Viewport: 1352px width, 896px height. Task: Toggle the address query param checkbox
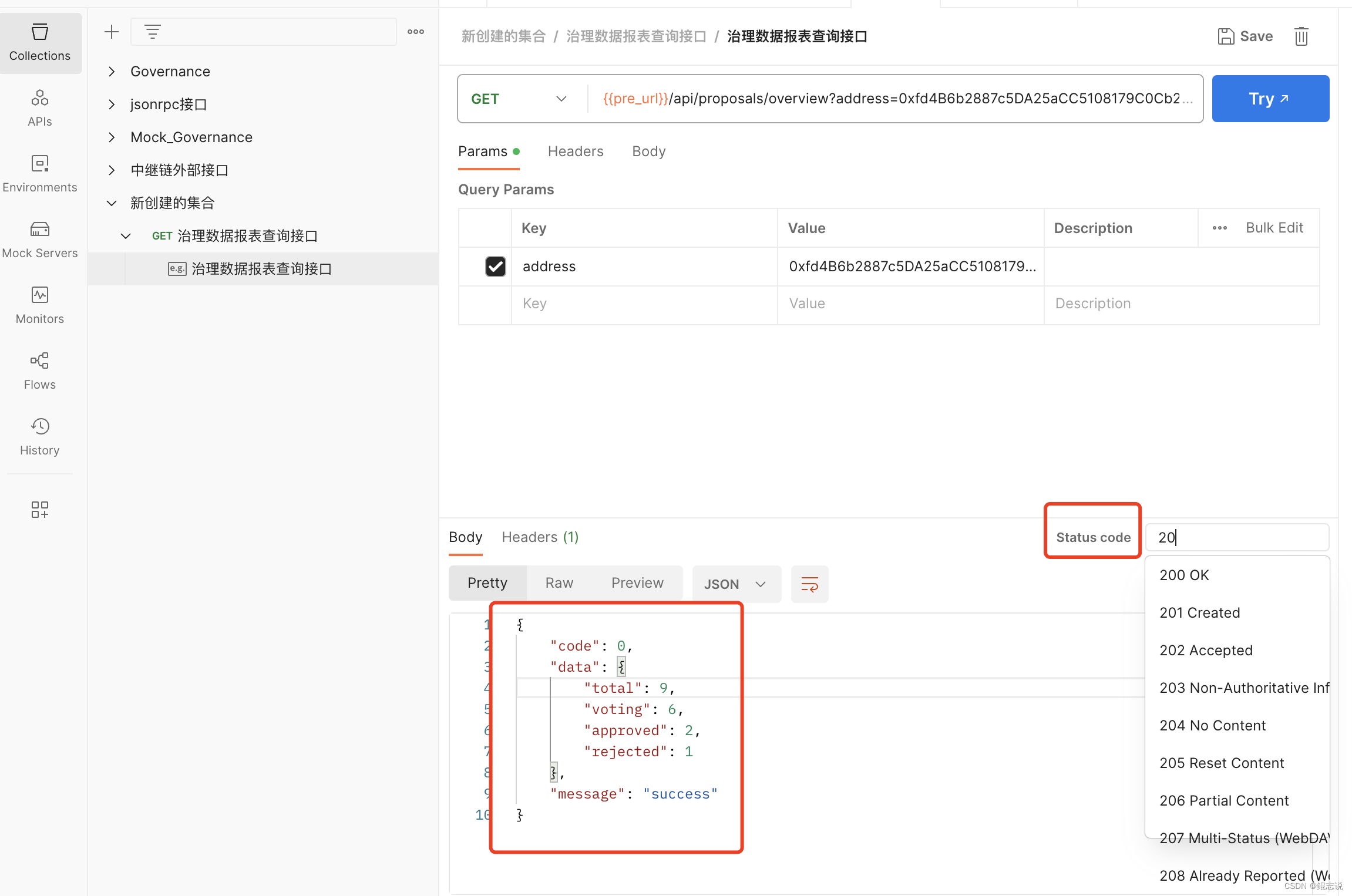pos(494,266)
